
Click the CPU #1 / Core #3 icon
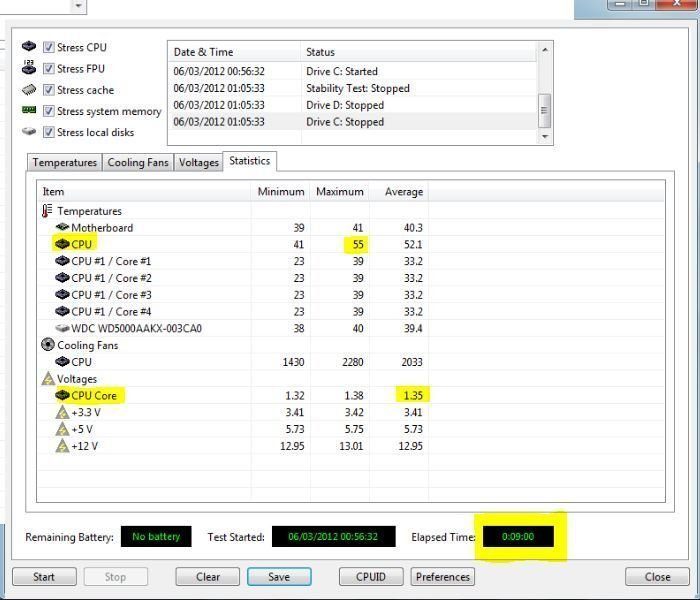tap(62, 295)
